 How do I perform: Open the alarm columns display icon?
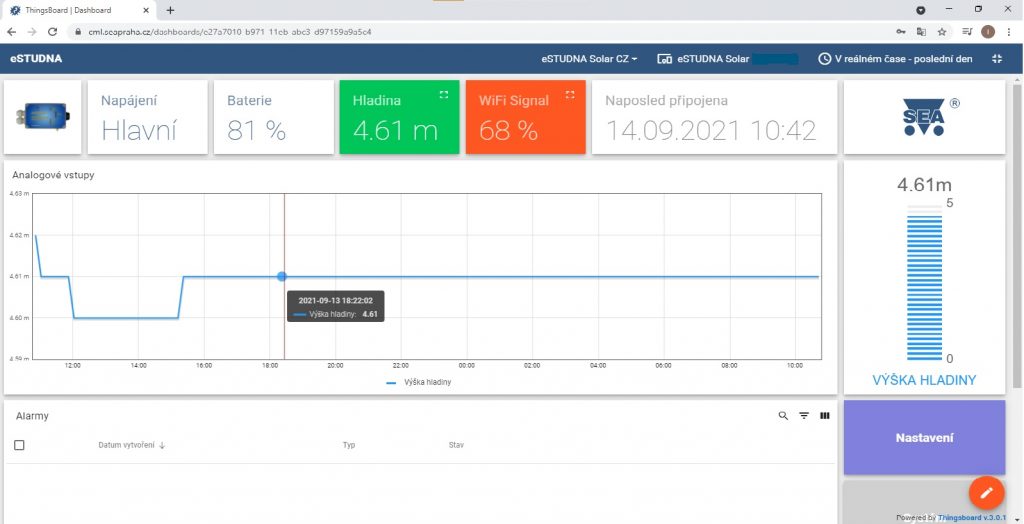point(825,416)
